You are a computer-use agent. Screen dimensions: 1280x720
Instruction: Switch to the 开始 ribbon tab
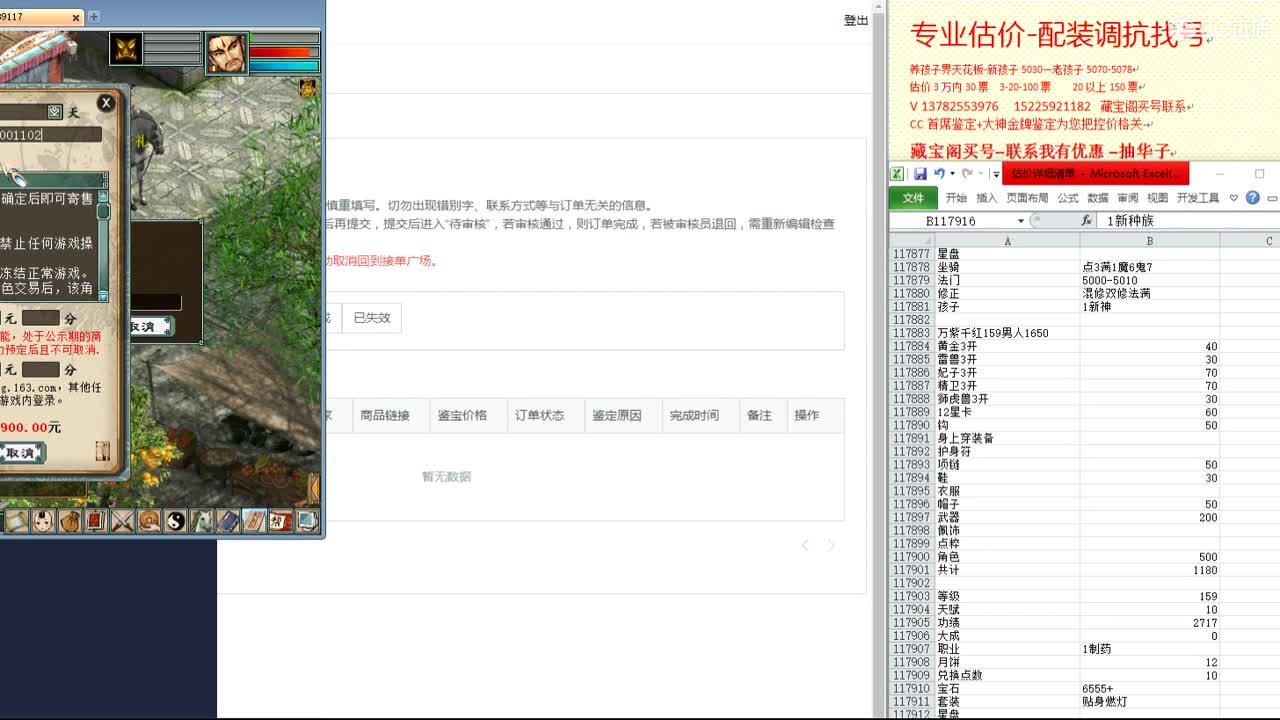coord(956,198)
